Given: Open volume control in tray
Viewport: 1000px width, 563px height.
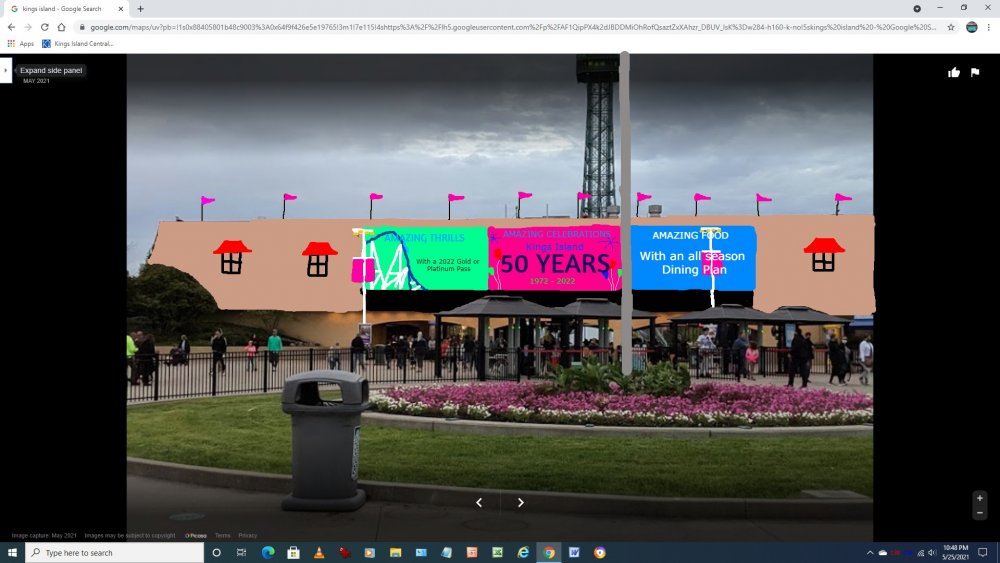Looking at the screenshot, I should click(x=932, y=553).
